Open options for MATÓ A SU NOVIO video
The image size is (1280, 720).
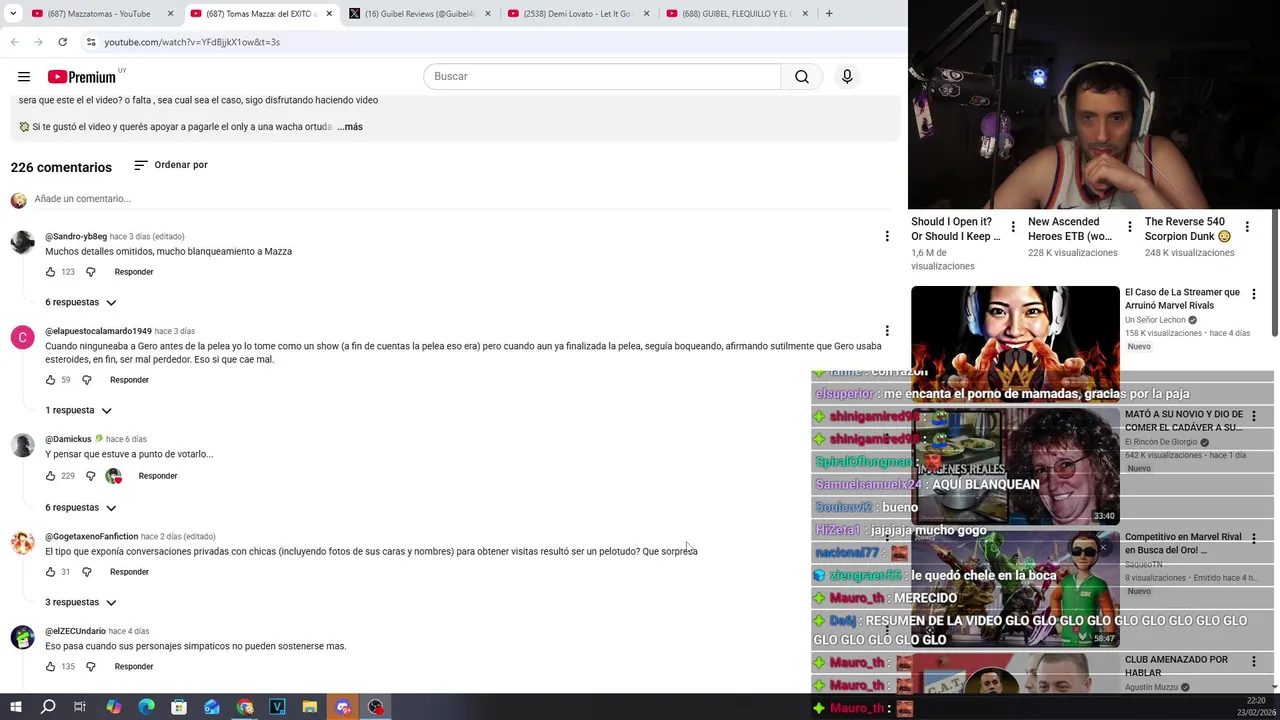1254,416
